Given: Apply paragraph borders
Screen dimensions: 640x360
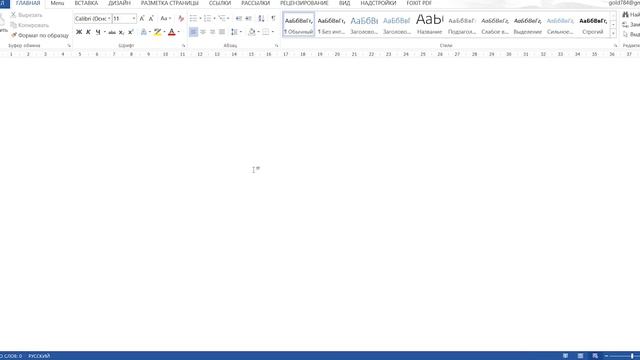Looking at the screenshot, I should [266, 32].
